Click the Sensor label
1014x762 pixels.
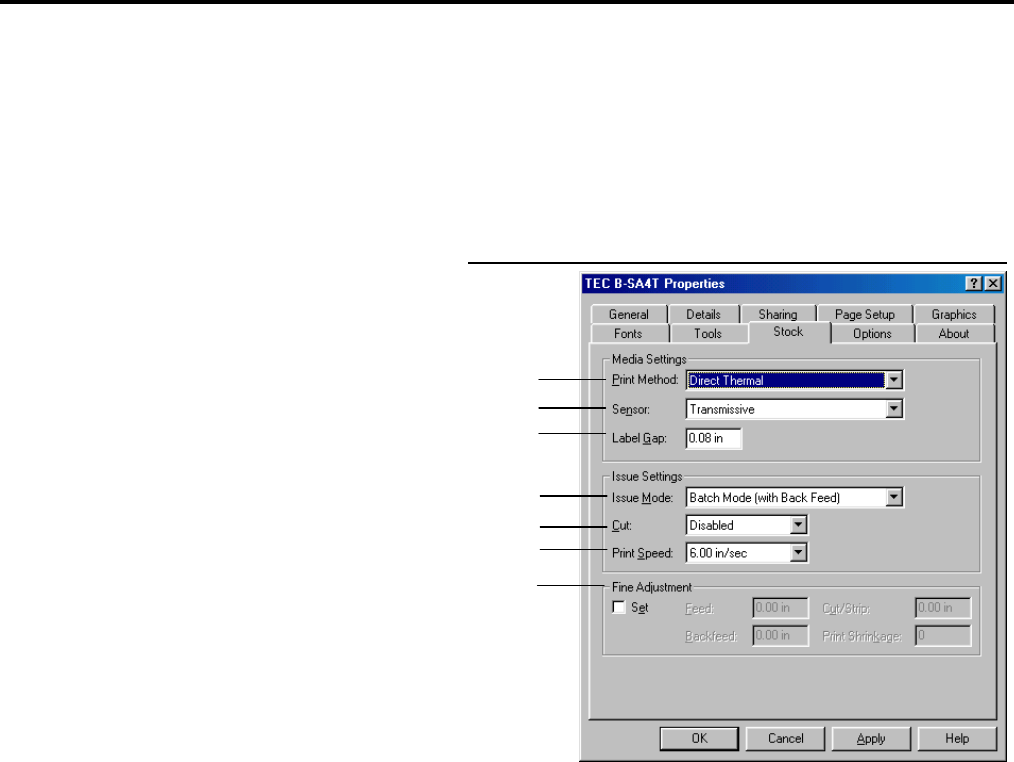[631, 409]
